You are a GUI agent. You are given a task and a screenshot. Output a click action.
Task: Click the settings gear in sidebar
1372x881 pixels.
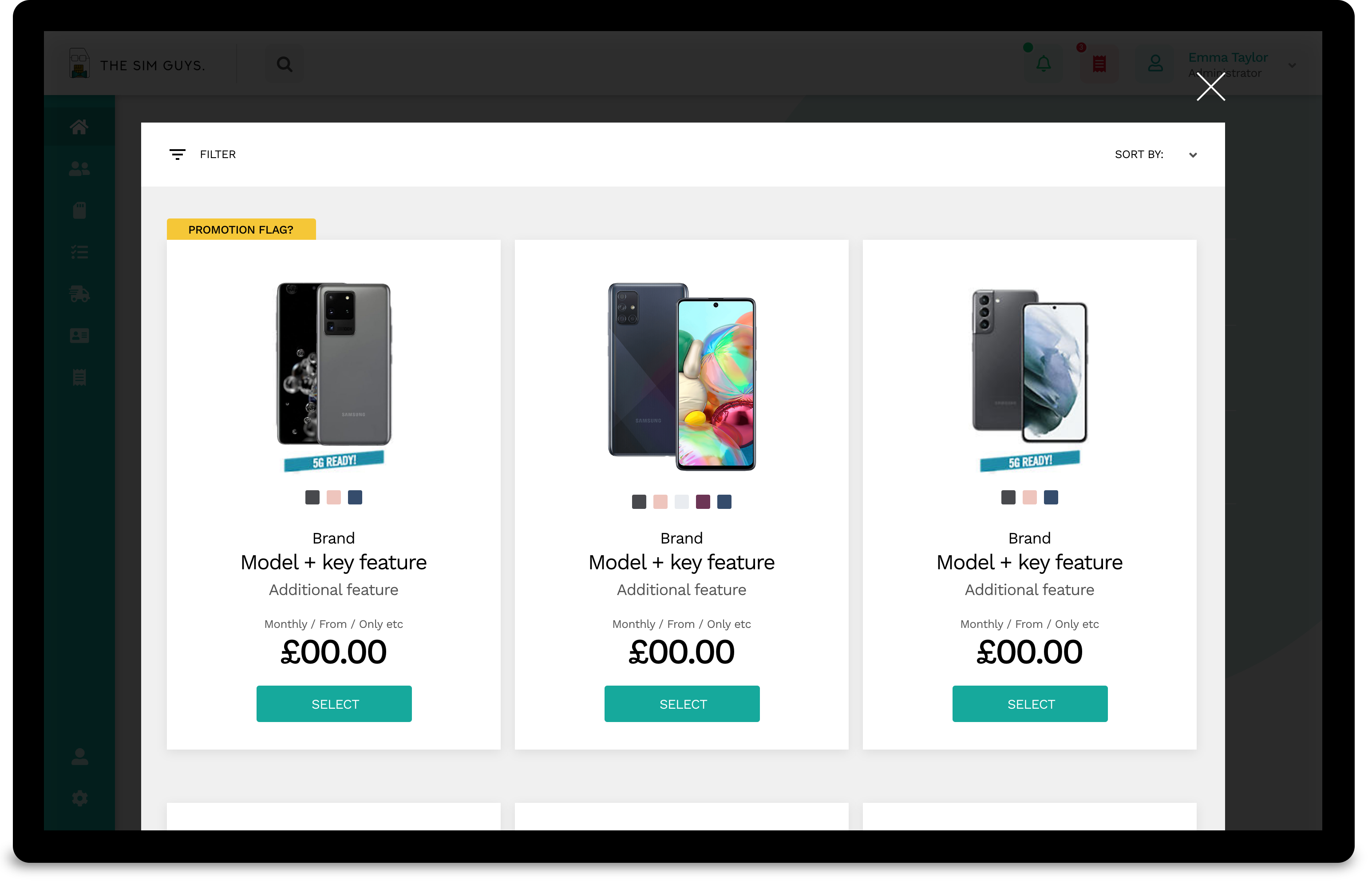tap(79, 798)
